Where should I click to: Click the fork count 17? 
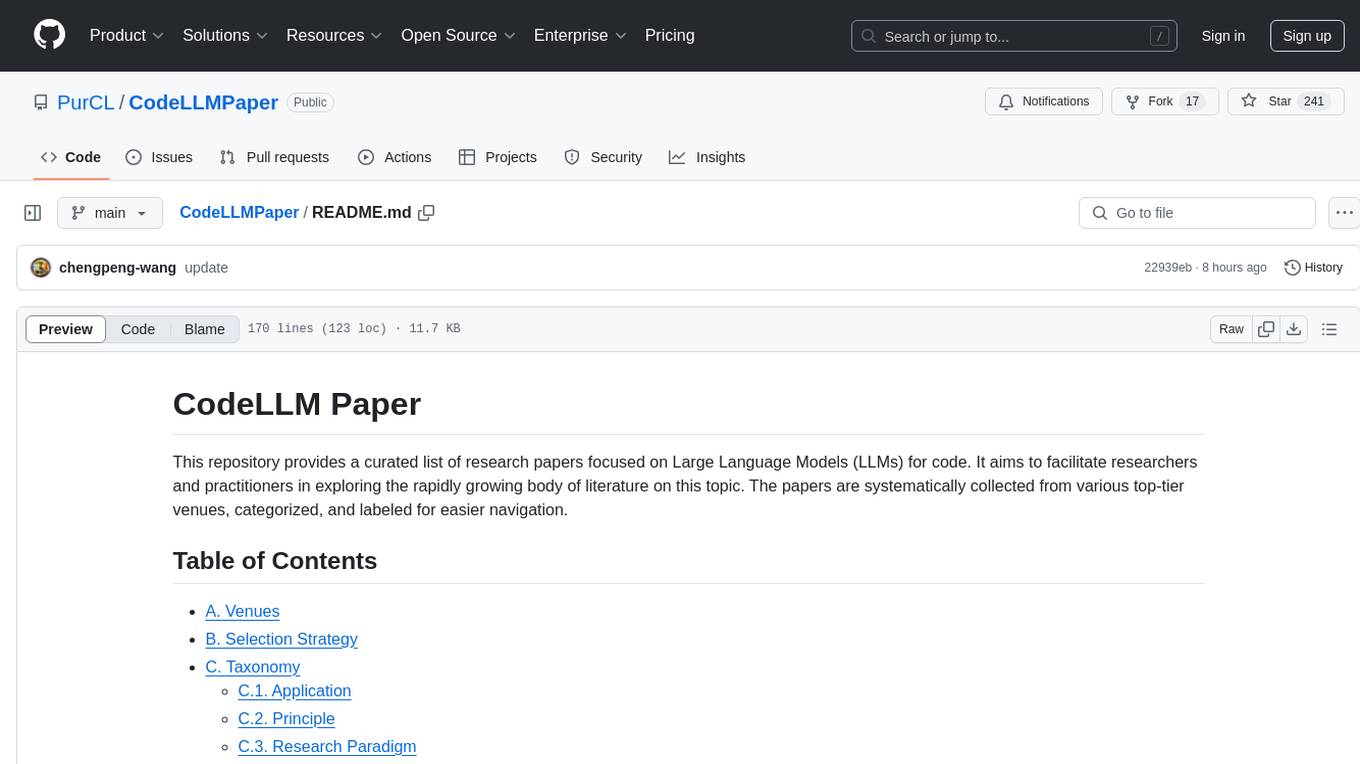click(1191, 101)
